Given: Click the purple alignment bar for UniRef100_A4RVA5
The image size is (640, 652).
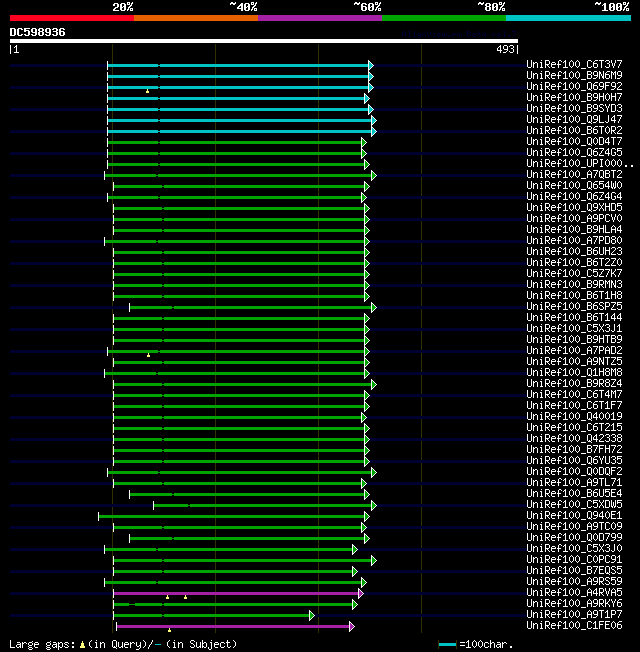Looking at the screenshot, I should coord(236,593).
